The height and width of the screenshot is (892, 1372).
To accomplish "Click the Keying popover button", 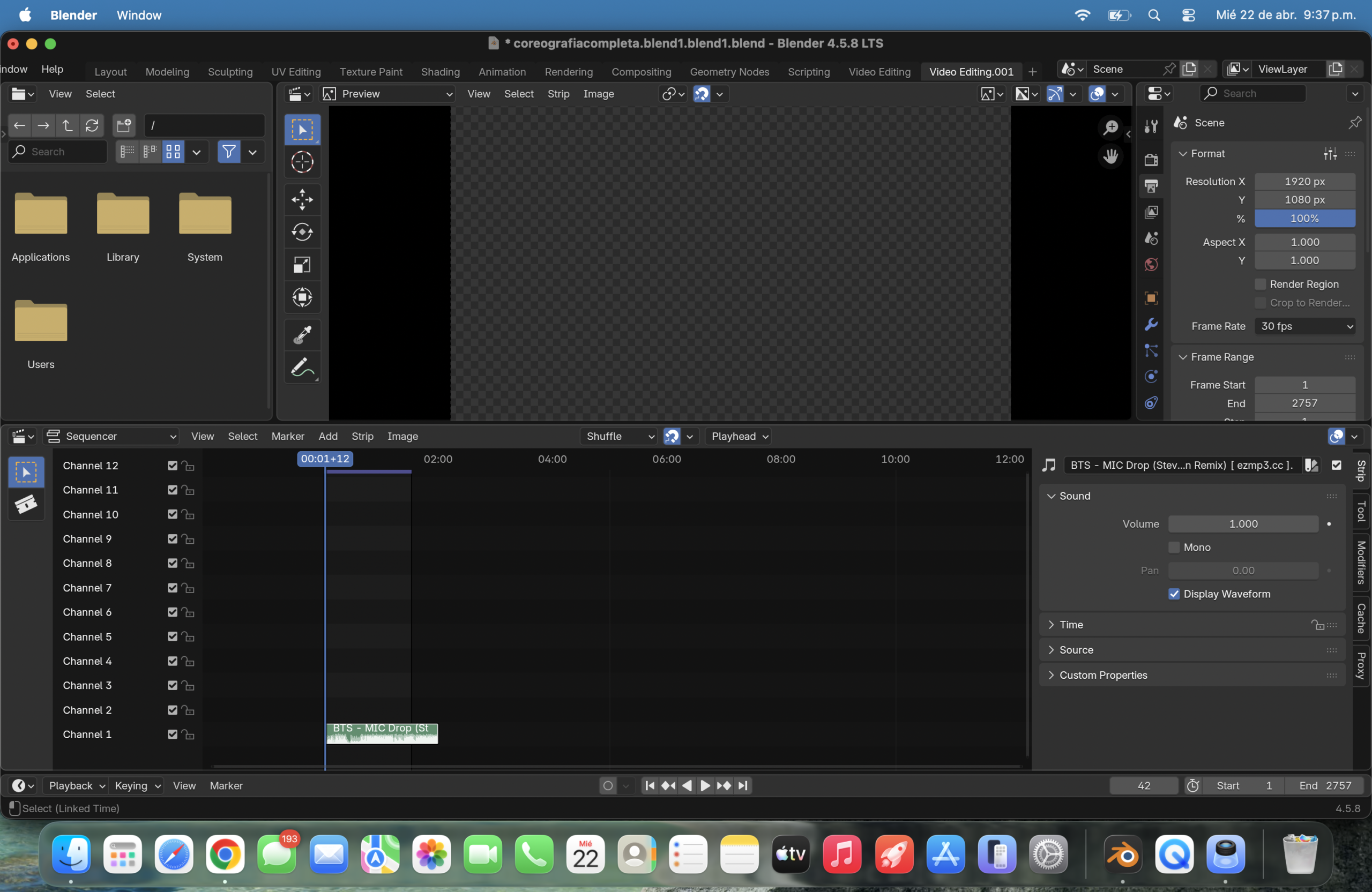I will tap(137, 785).
